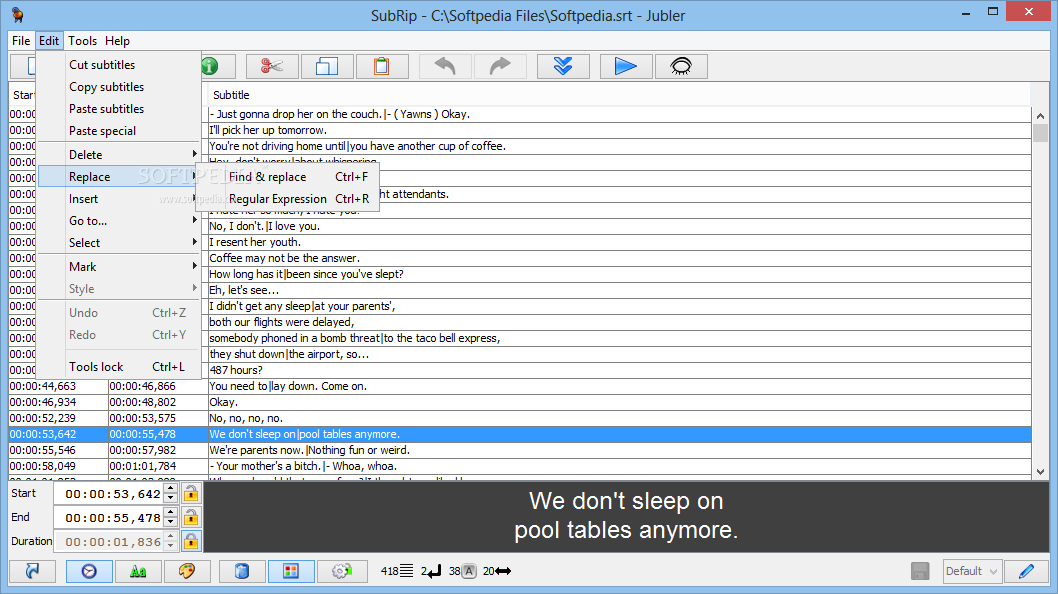Click the eye preview toolbar icon
Viewport: 1058px width, 594px height.
(681, 66)
